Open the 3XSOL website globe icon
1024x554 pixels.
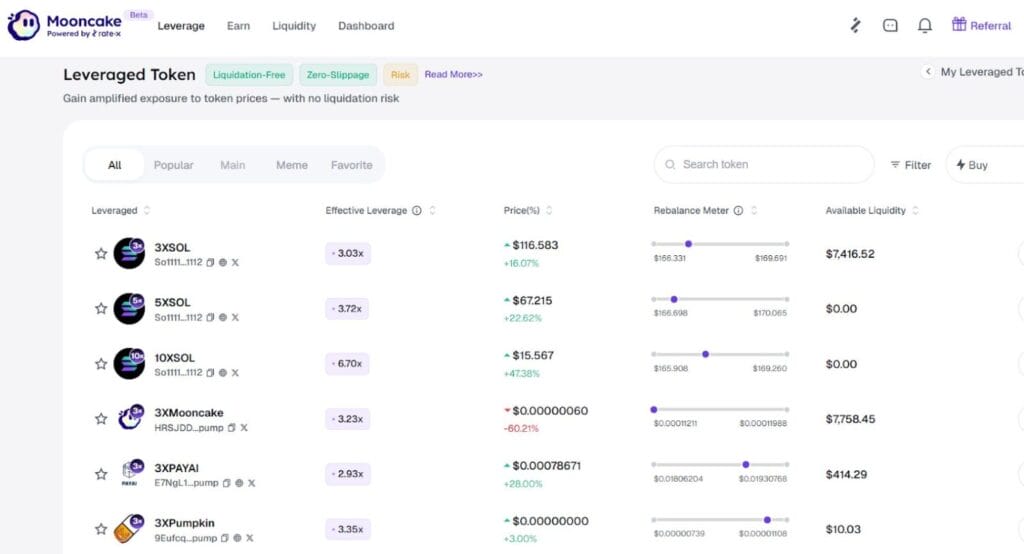click(223, 263)
